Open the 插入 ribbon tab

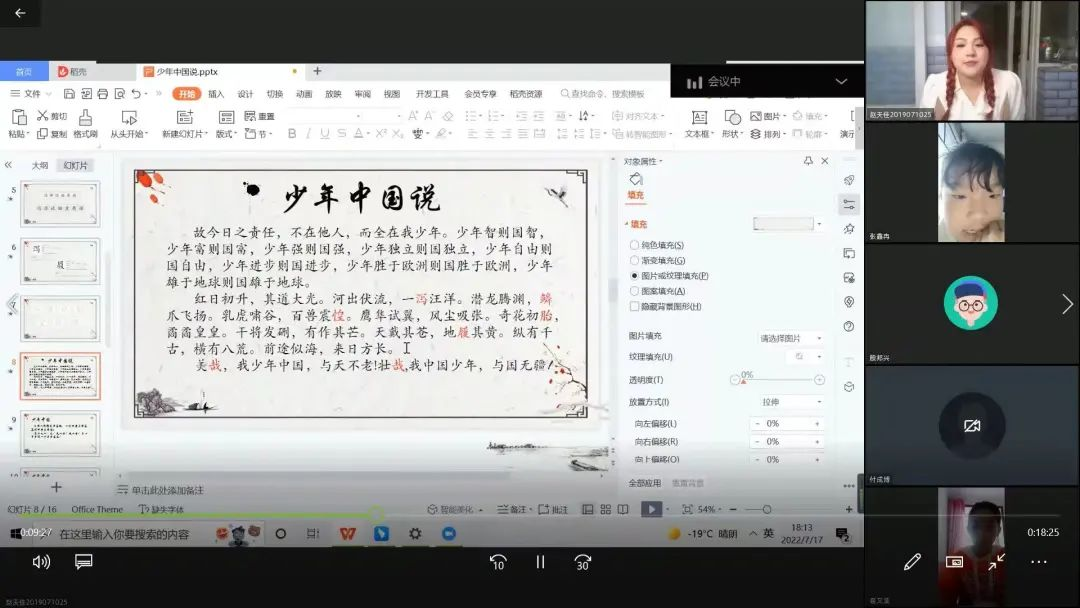tap(216, 94)
